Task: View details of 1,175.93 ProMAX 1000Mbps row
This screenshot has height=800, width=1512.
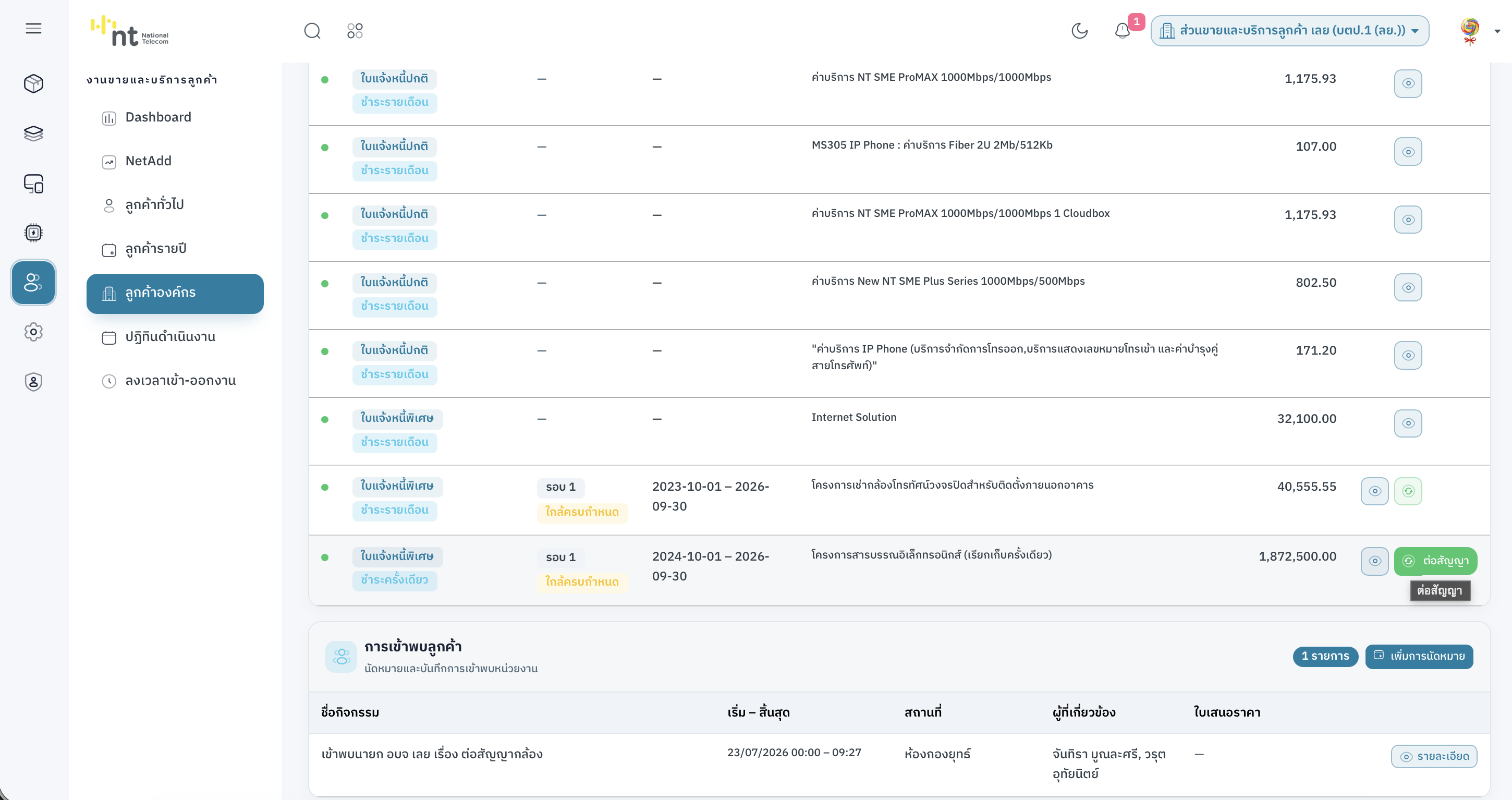Action: click(x=1408, y=83)
